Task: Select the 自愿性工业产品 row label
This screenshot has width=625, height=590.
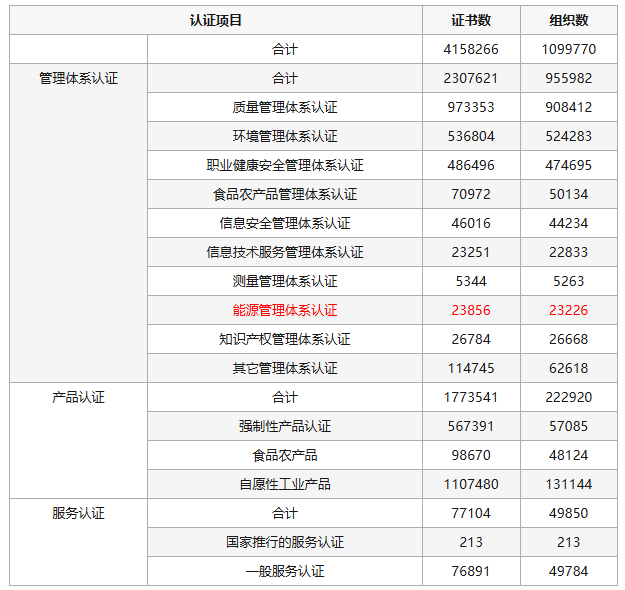Action: pos(285,484)
